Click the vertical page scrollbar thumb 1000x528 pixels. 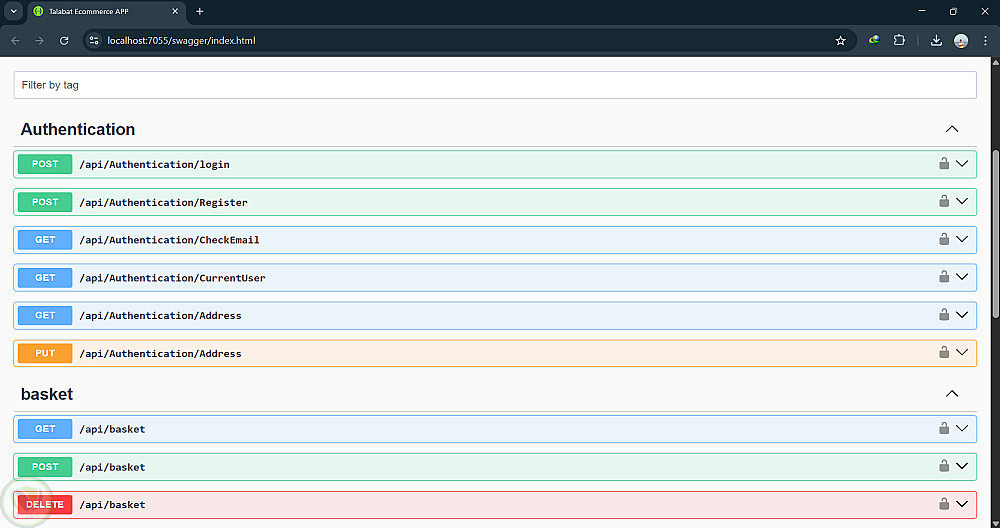point(996,233)
